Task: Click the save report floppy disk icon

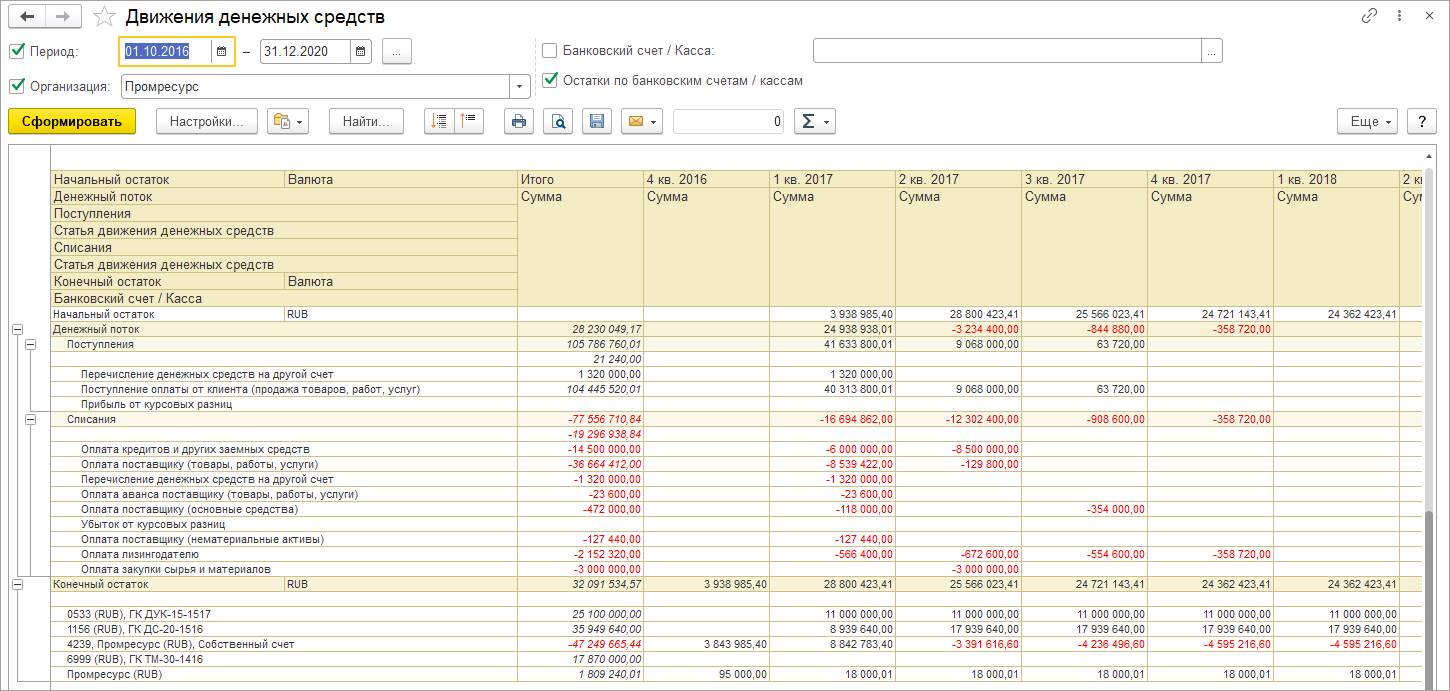Action: pyautogui.click(x=597, y=122)
